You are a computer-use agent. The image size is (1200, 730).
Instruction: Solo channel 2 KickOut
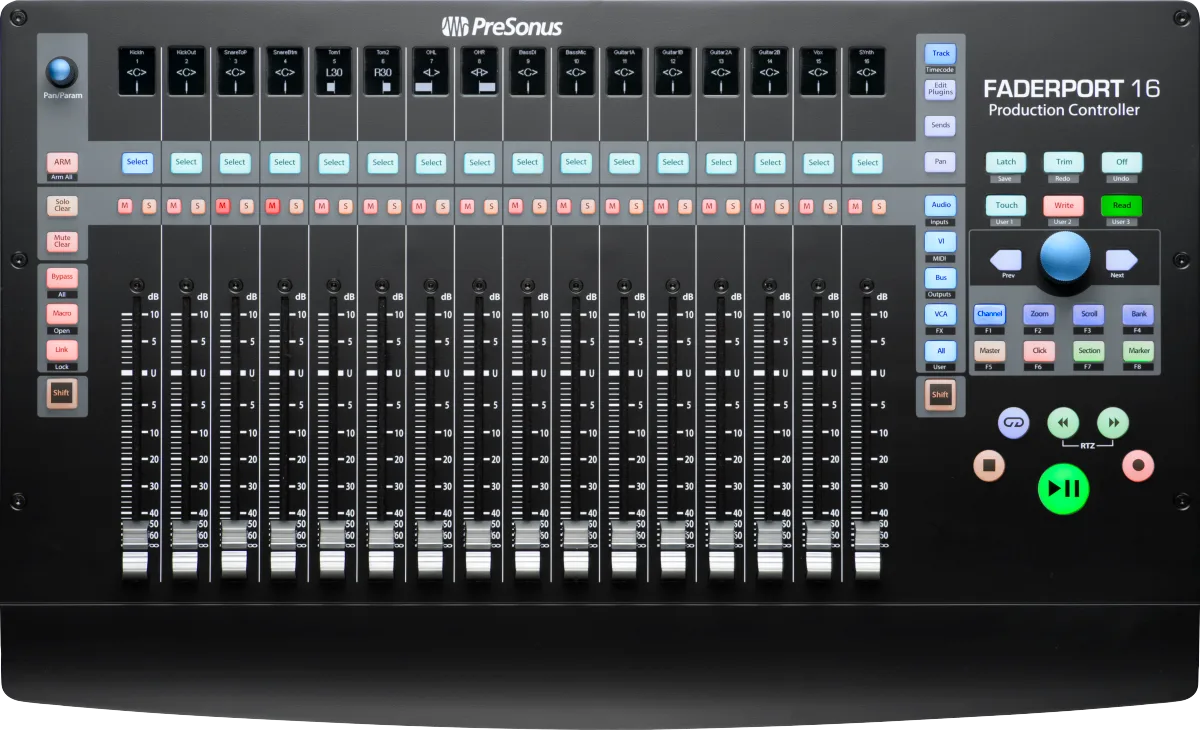click(x=198, y=206)
